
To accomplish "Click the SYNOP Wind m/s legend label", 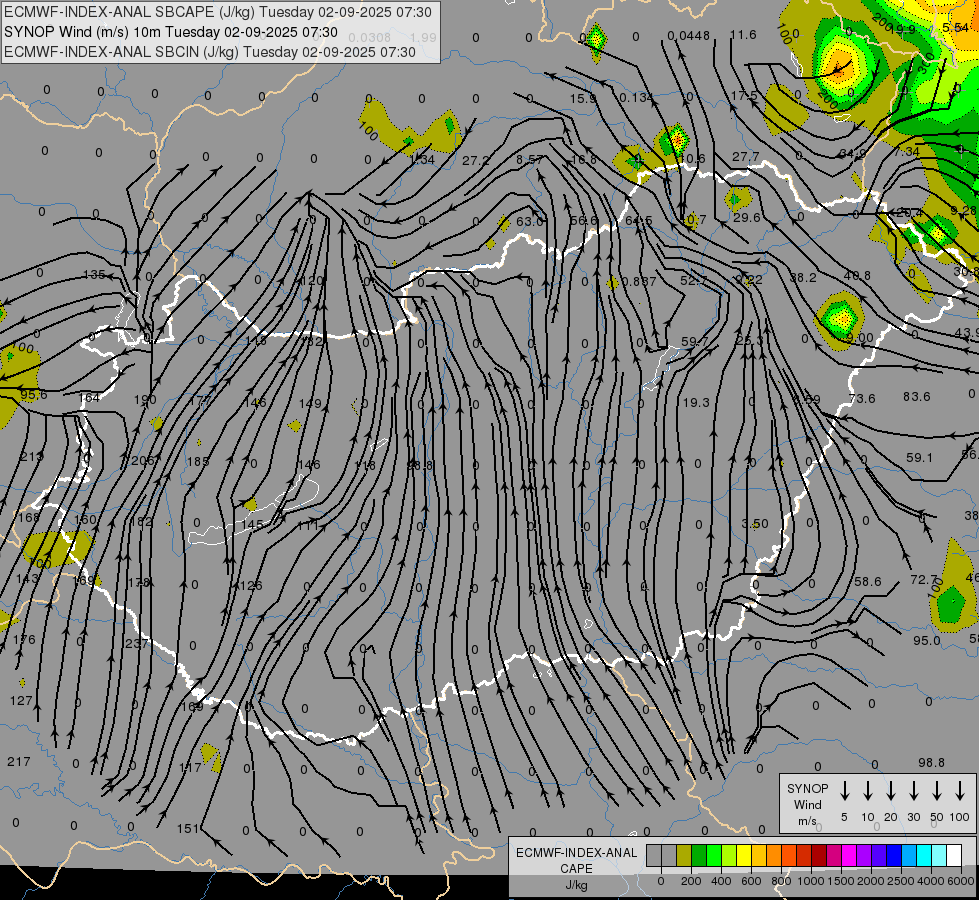I will pos(807,804).
